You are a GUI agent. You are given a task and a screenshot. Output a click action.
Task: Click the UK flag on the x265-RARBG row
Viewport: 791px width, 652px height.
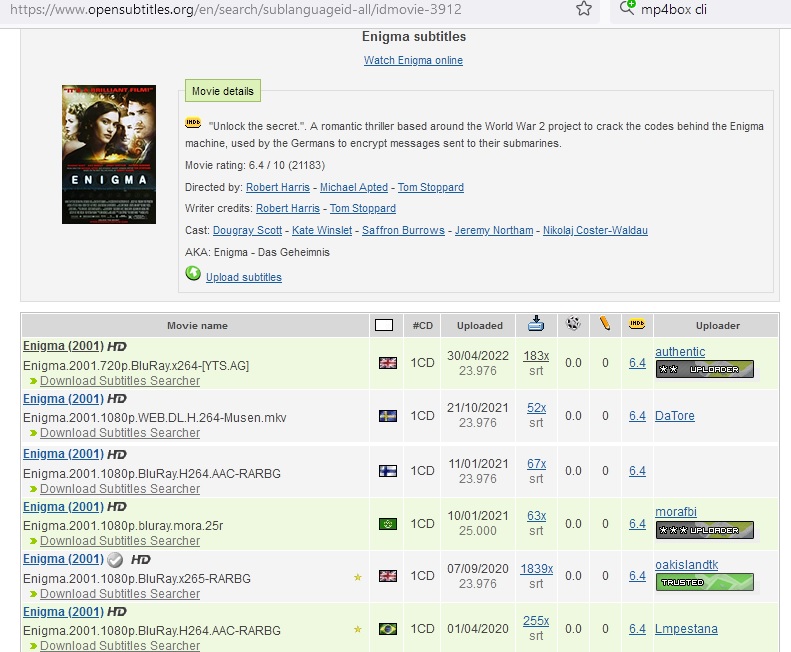[388, 576]
